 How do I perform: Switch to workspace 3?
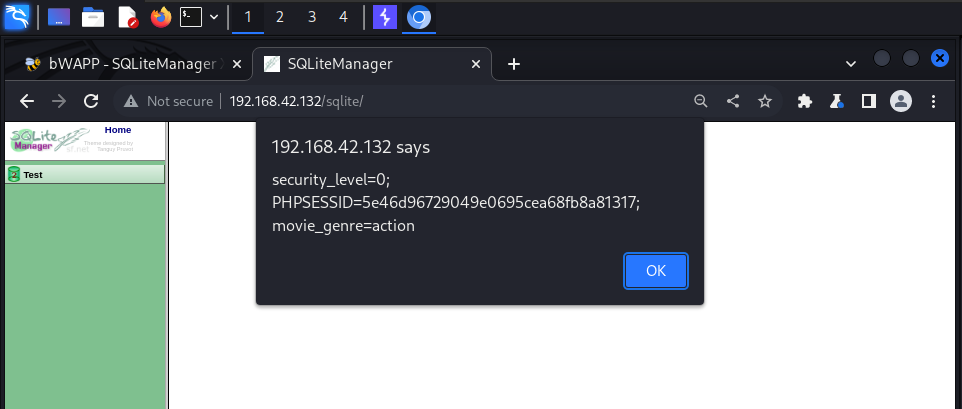(x=312, y=17)
